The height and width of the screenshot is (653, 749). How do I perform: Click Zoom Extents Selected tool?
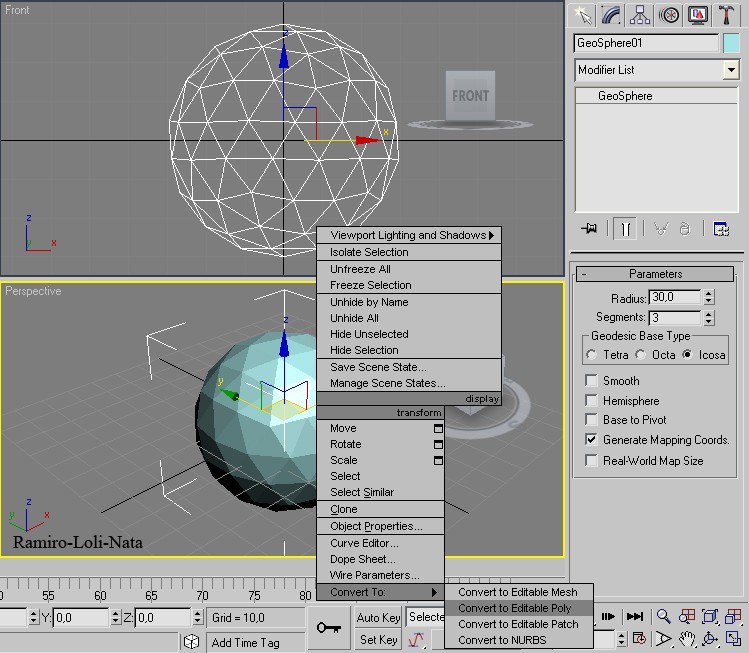[x=710, y=616]
